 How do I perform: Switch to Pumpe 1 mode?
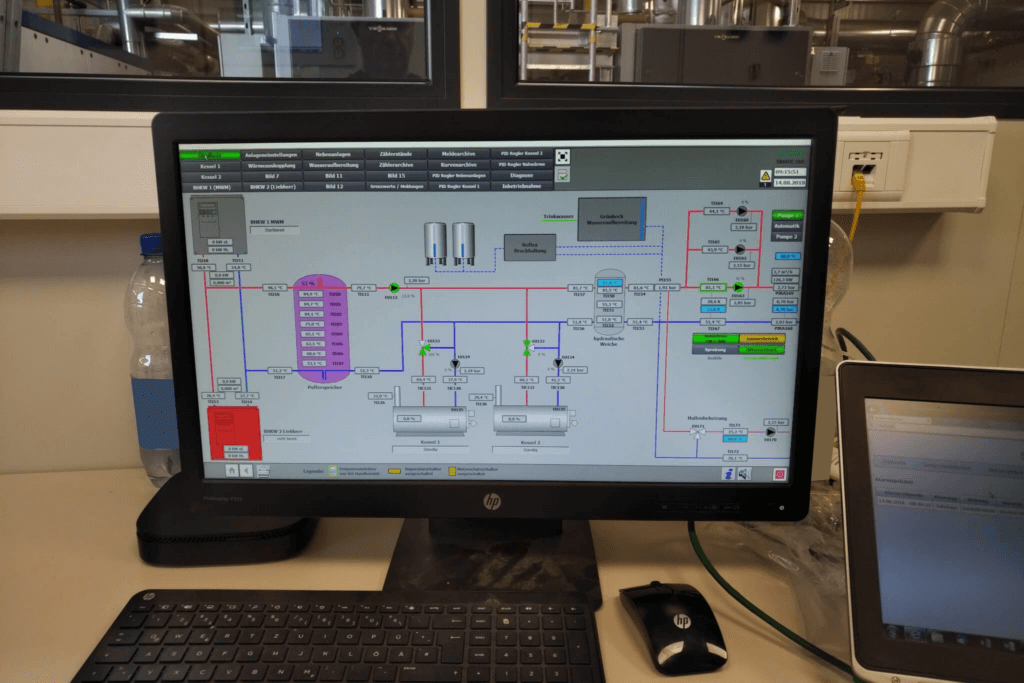787,215
